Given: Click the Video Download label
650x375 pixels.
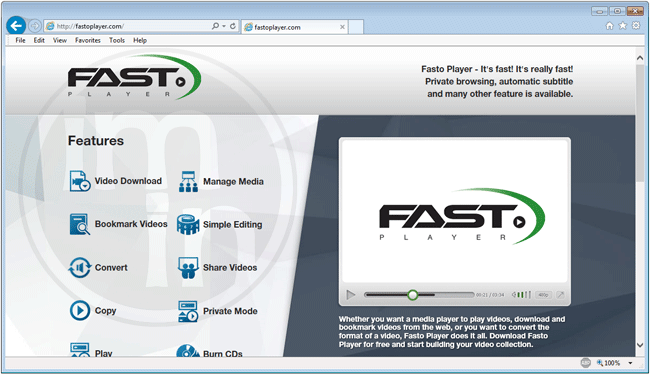Looking at the screenshot, I should pos(128,181).
